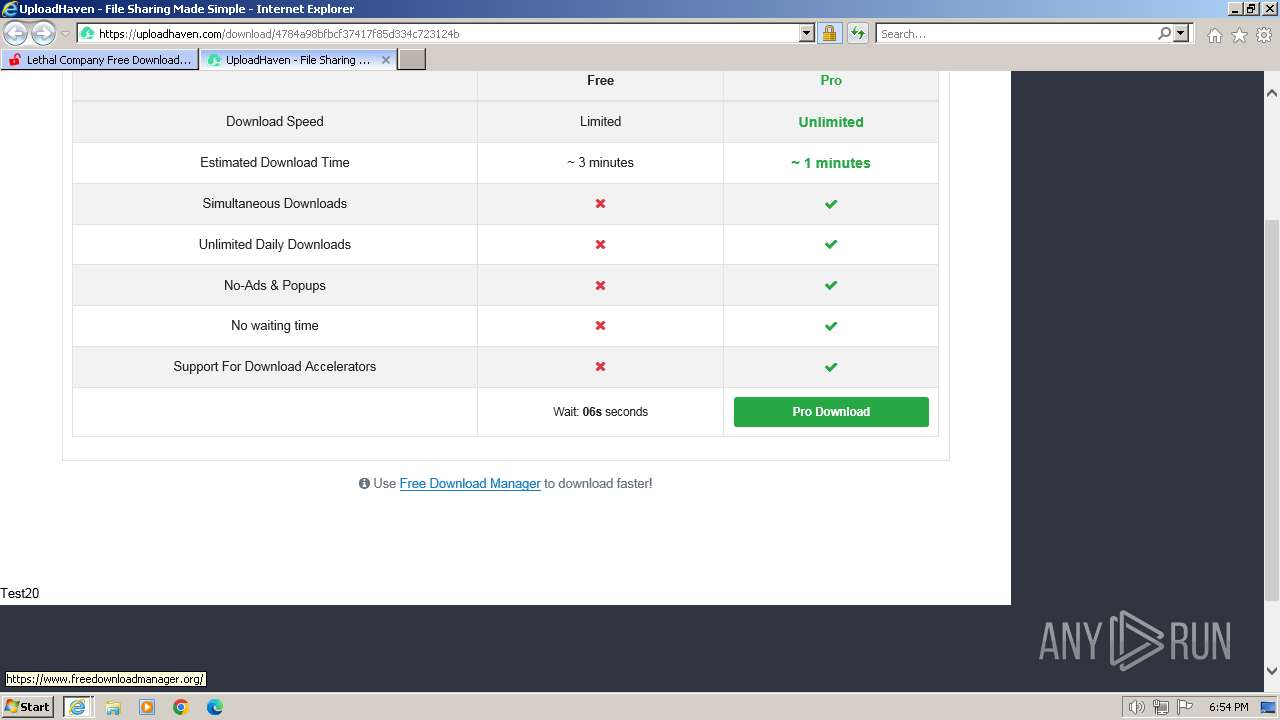Click red X for Support For Download Accelerators
This screenshot has height=720, width=1280.
(600, 367)
